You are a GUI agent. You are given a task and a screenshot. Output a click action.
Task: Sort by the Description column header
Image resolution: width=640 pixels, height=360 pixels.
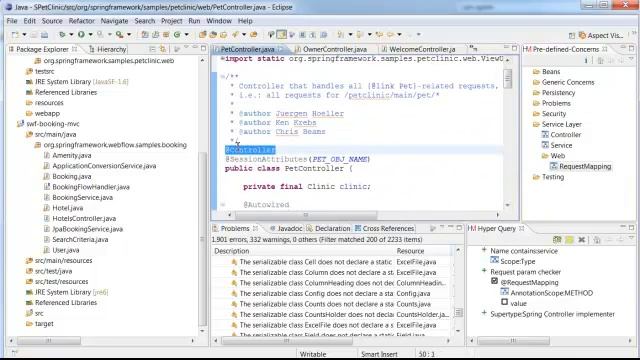coord(303,251)
